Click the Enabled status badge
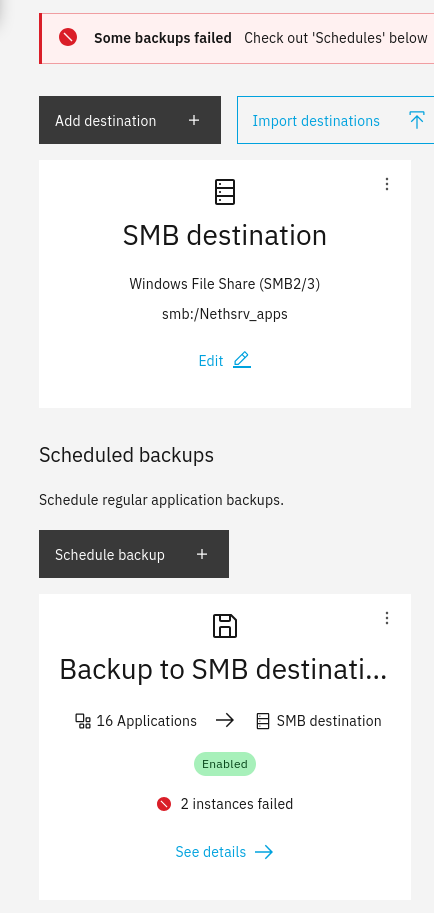The image size is (434, 913). click(225, 764)
